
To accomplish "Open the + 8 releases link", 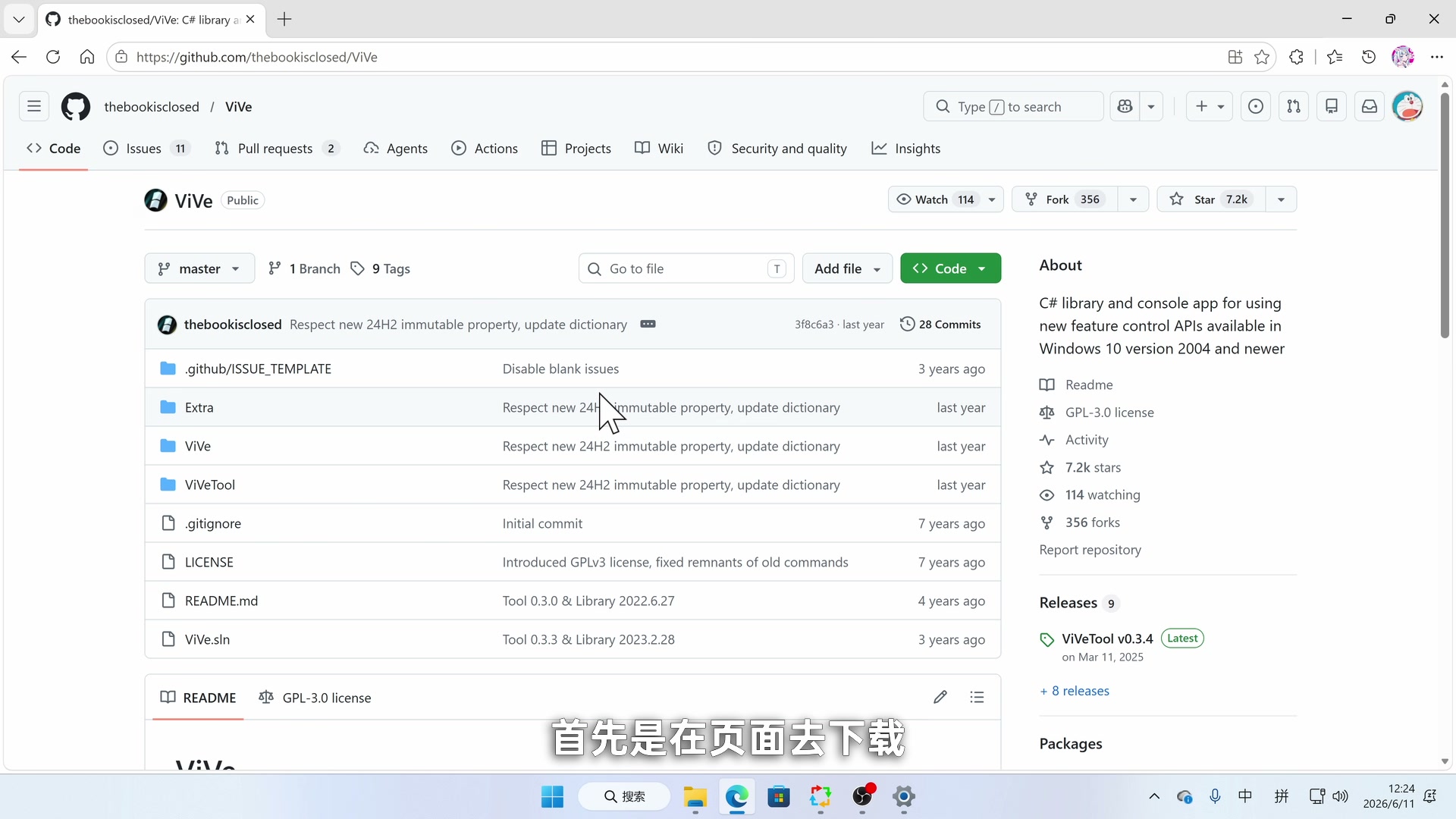I will coord(1075,691).
